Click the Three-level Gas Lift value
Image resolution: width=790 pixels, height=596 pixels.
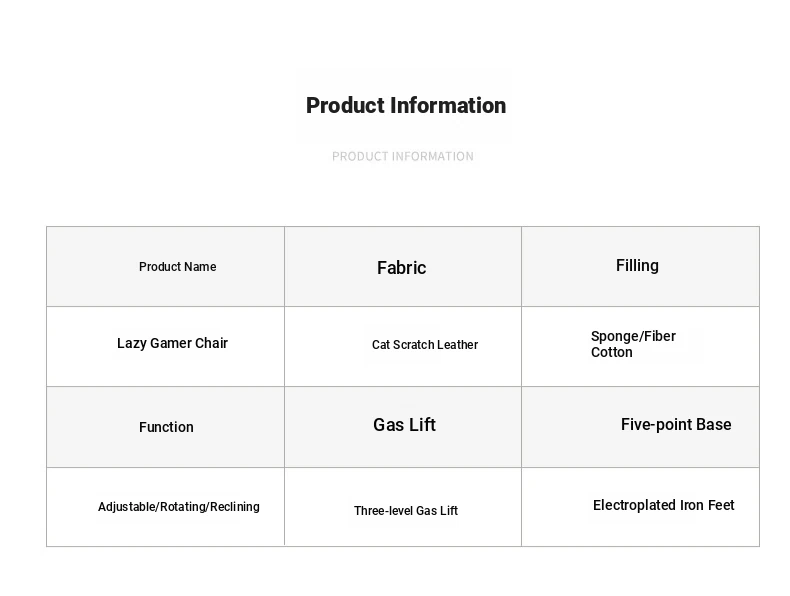(406, 511)
